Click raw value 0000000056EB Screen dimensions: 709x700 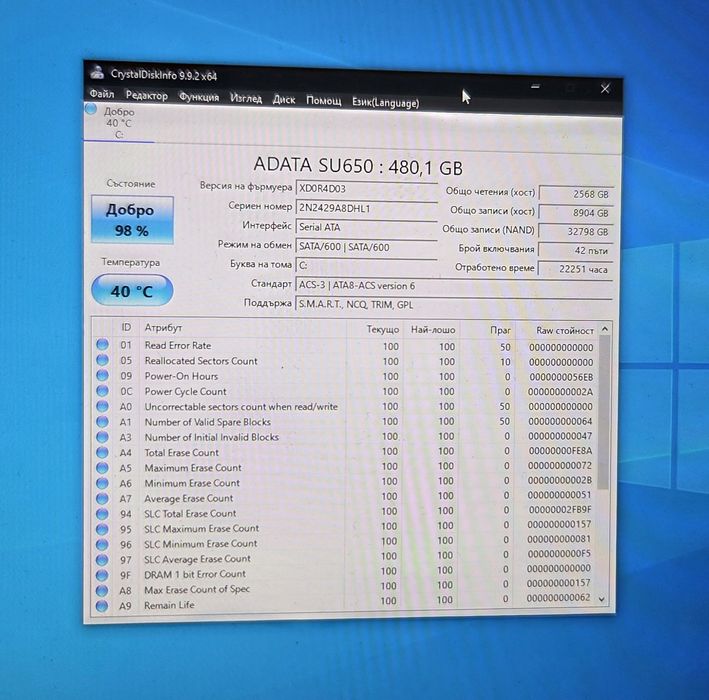(x=561, y=377)
